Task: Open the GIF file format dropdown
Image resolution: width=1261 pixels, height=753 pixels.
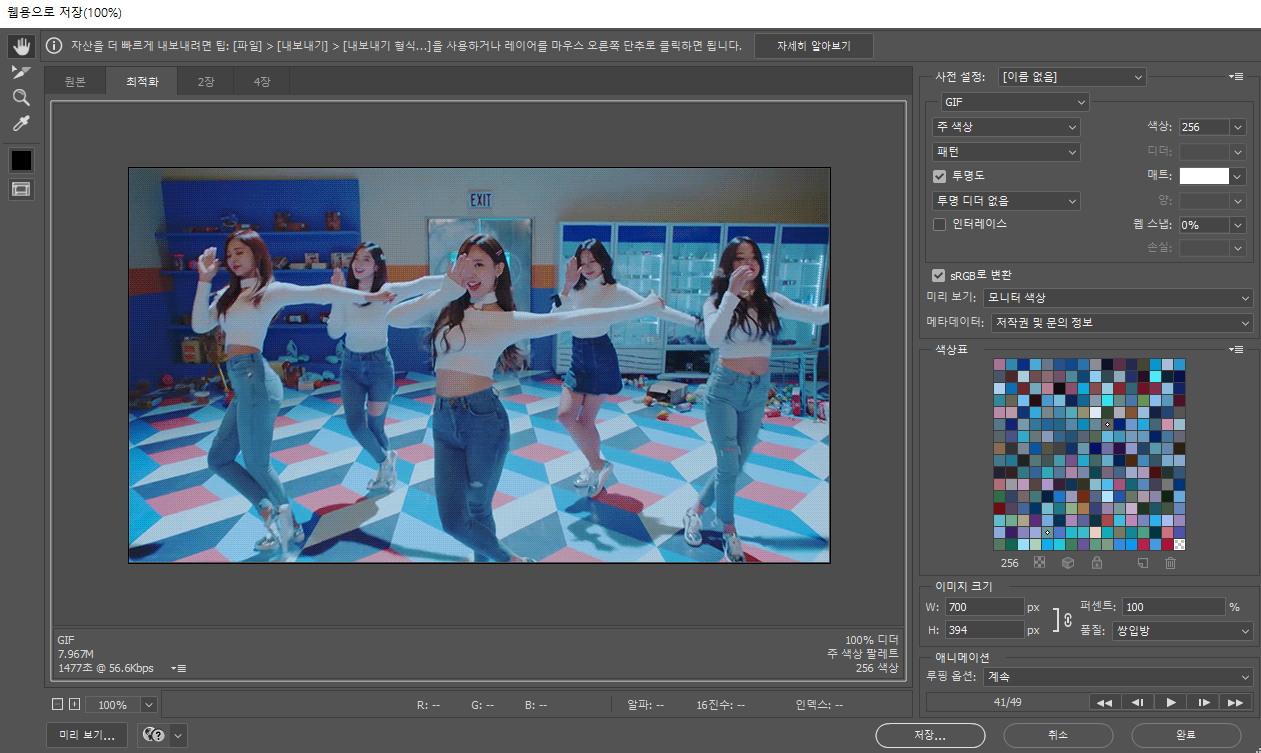Action: tap(1015, 102)
